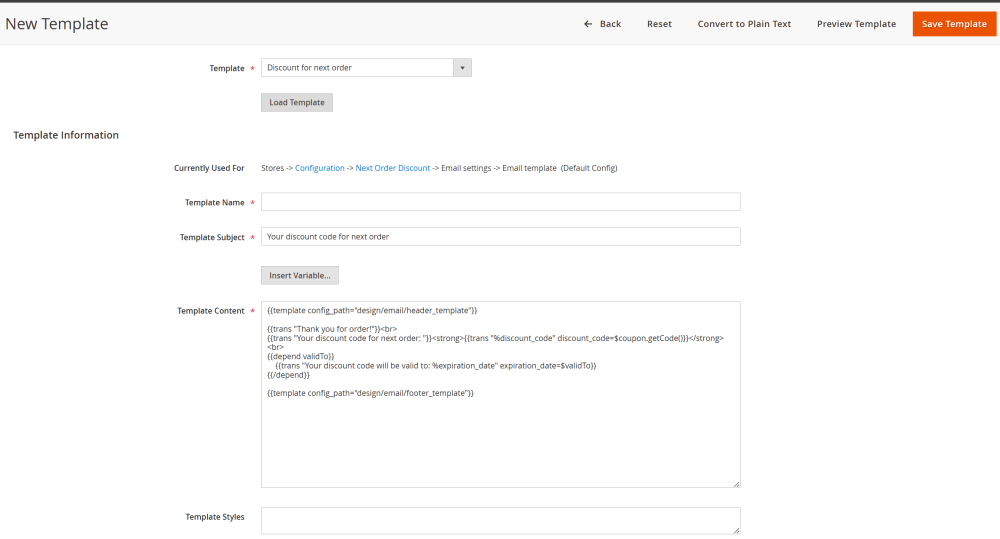1000x539 pixels.
Task: Click the Template Styles resize handle
Action: click(x=736, y=530)
